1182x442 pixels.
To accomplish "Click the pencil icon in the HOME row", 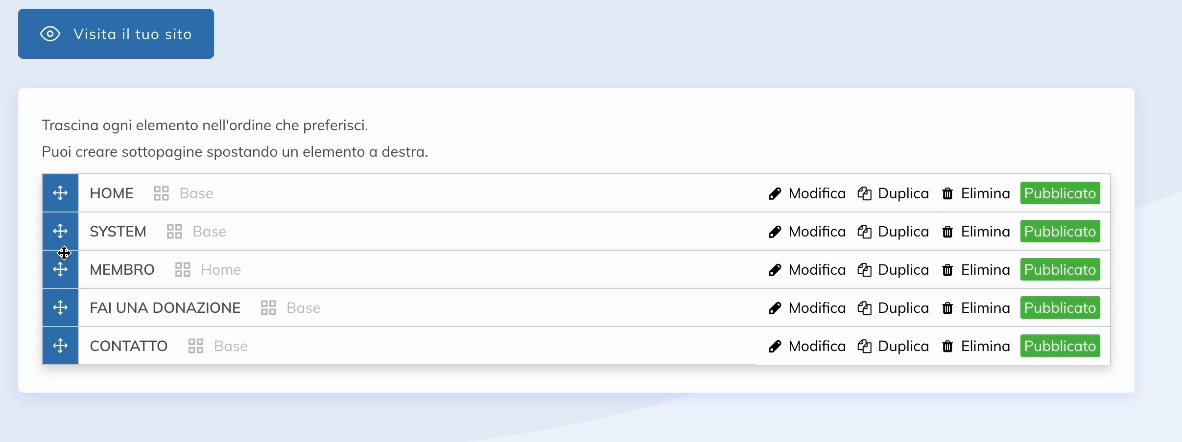I will tap(774, 193).
